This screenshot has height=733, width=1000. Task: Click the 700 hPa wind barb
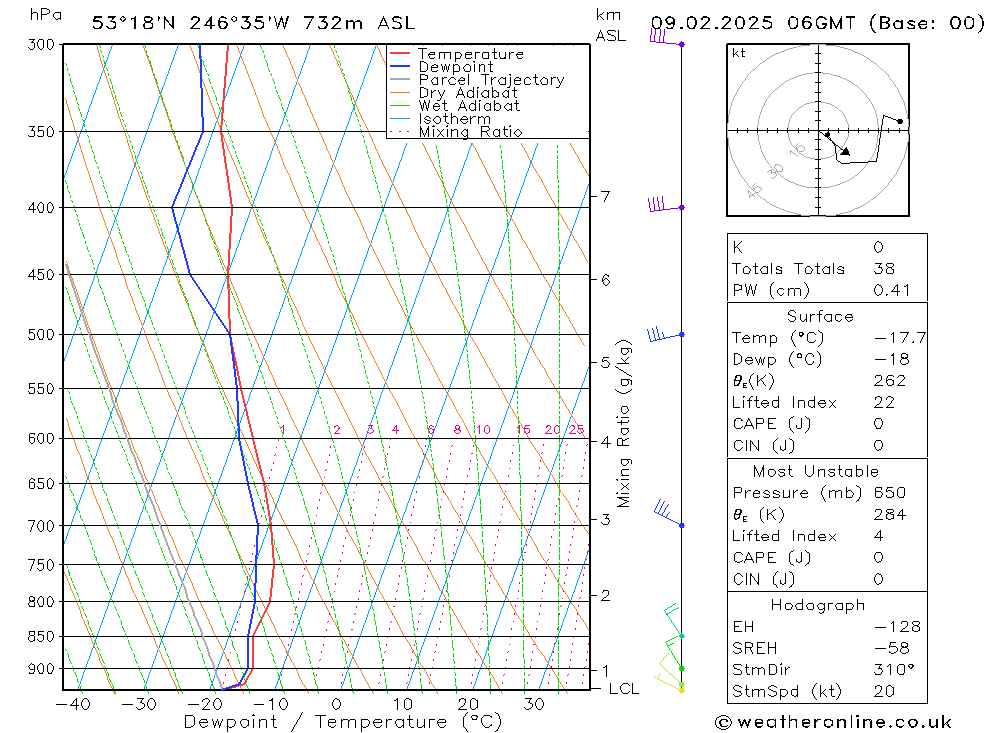pyautogui.click(x=669, y=514)
